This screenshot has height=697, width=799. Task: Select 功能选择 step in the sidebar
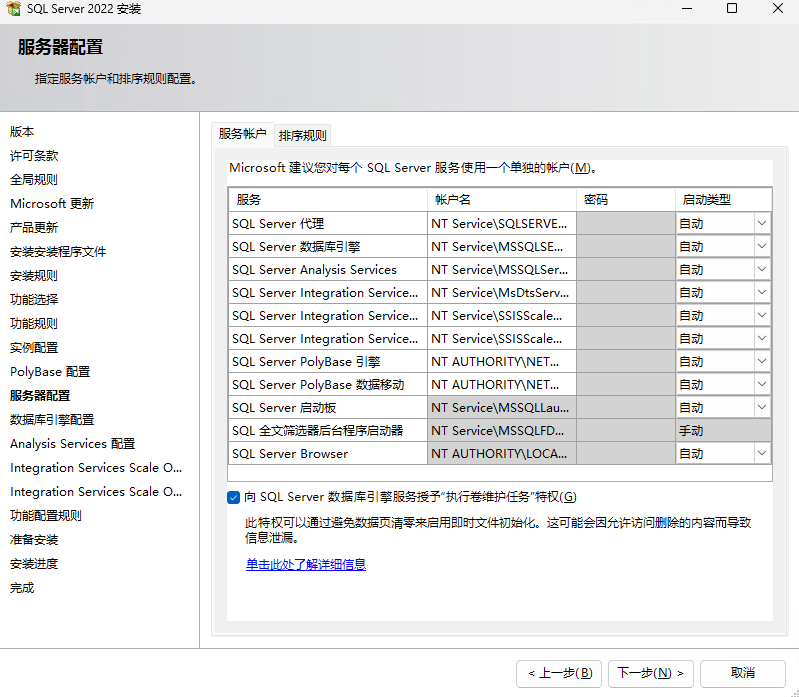click(x=34, y=300)
